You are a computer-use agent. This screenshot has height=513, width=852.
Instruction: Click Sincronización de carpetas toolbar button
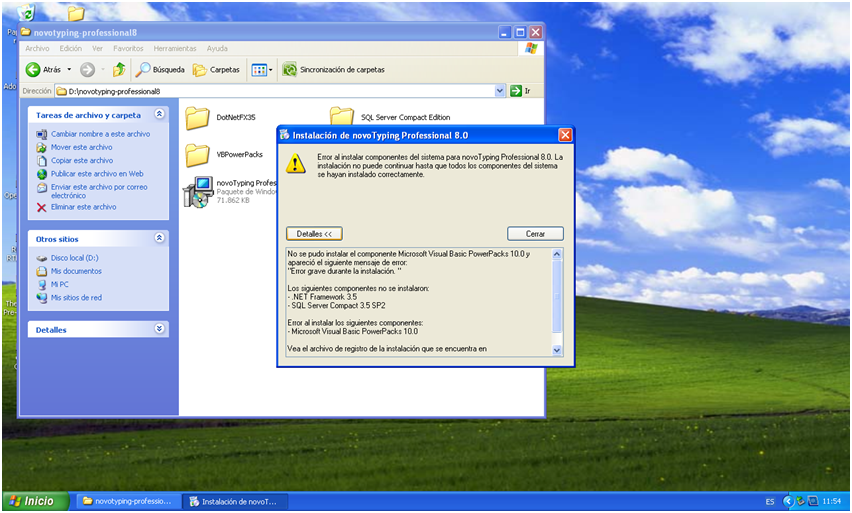pos(334,70)
